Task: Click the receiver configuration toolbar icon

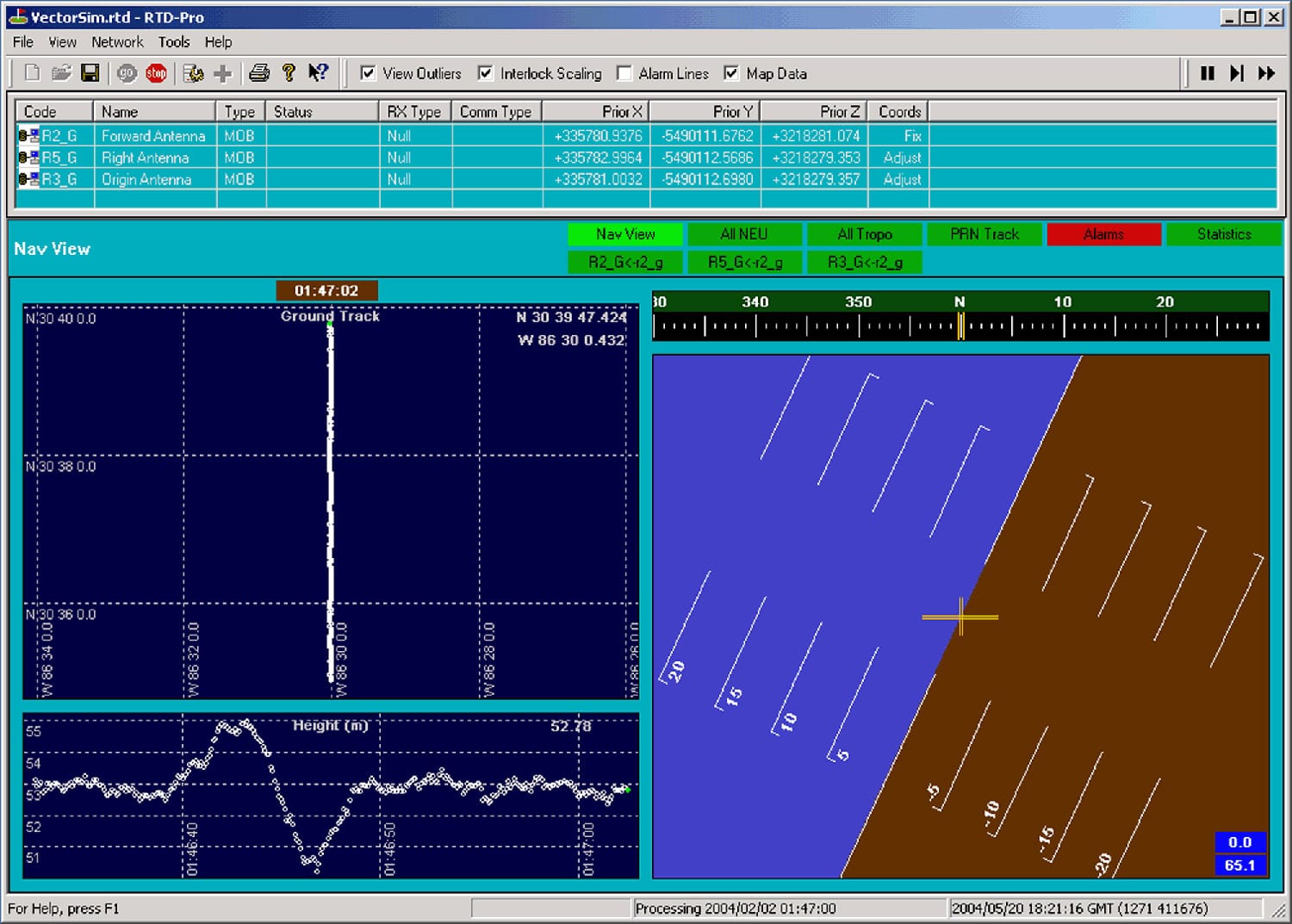Action: tap(194, 73)
